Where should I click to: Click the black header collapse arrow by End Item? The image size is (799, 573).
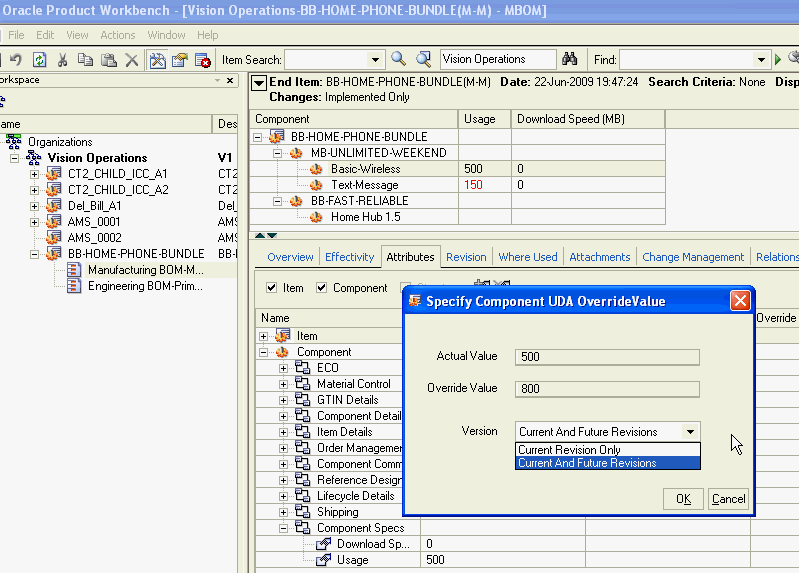point(259,83)
